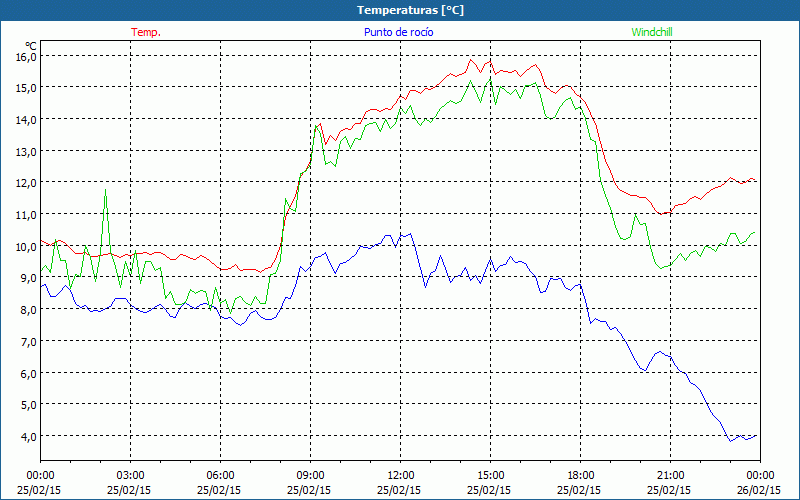The width and height of the screenshot is (800, 500).
Task: Select the red Temp. legend label
Action: tap(146, 32)
